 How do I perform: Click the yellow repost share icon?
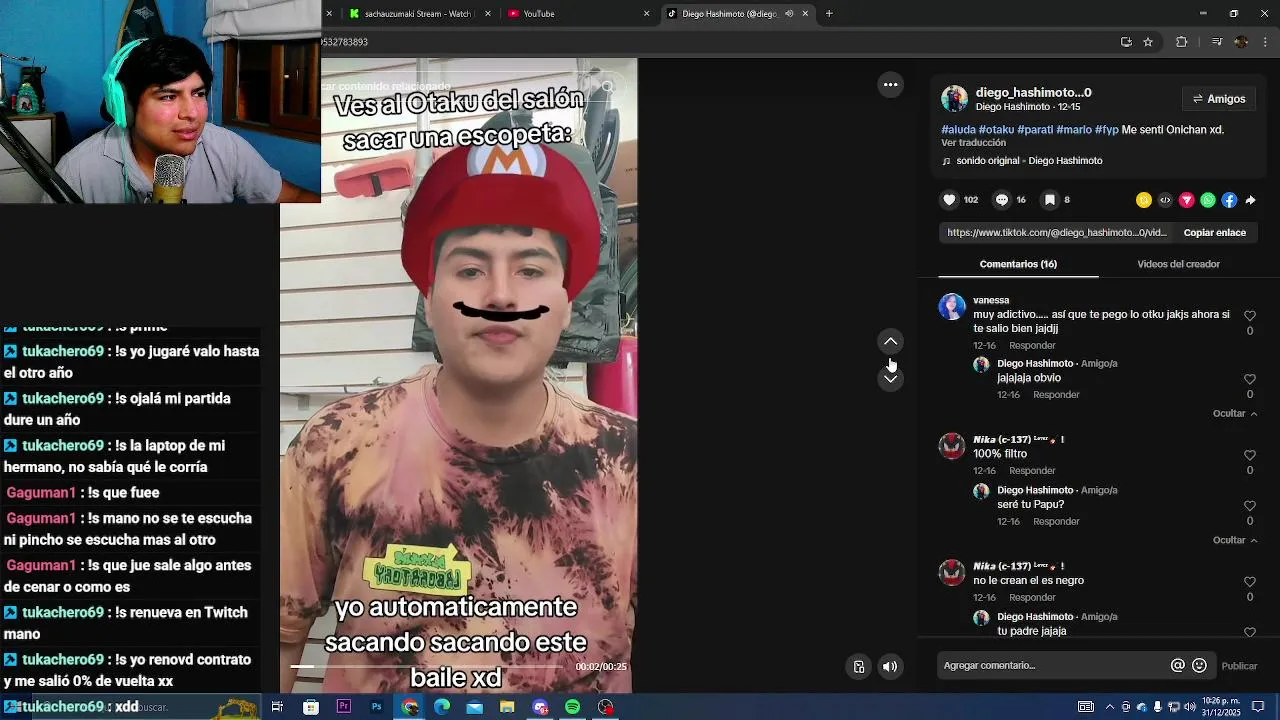point(1144,200)
